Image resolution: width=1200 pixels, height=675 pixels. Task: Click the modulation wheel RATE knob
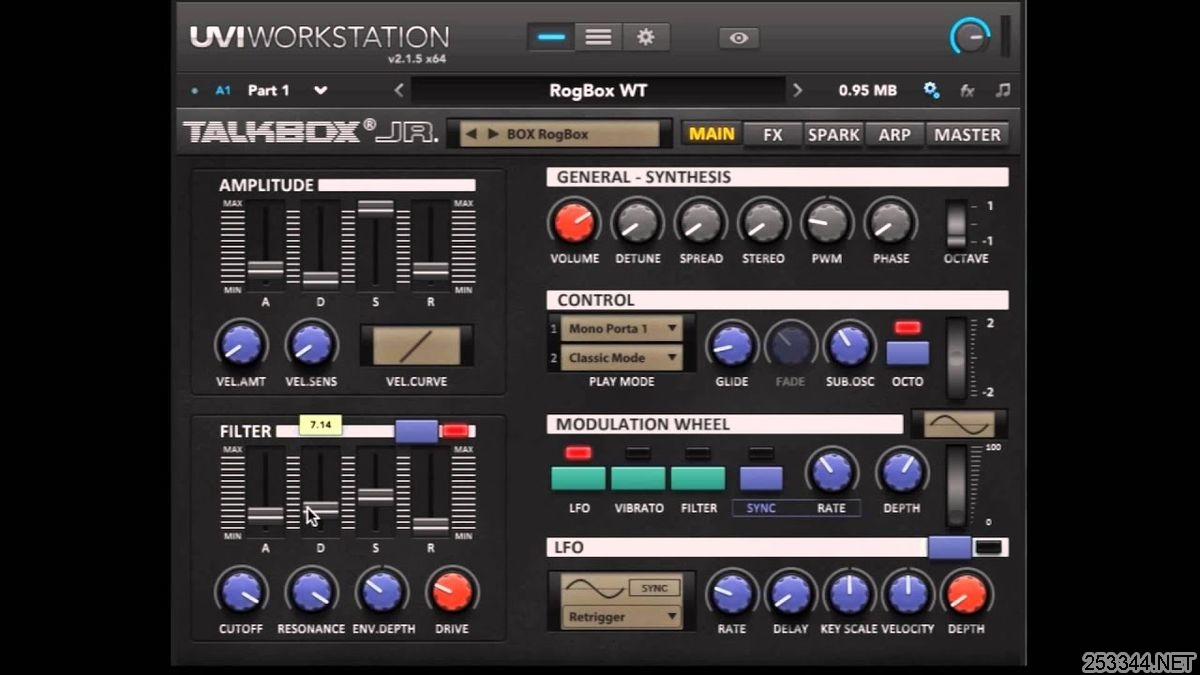point(832,471)
